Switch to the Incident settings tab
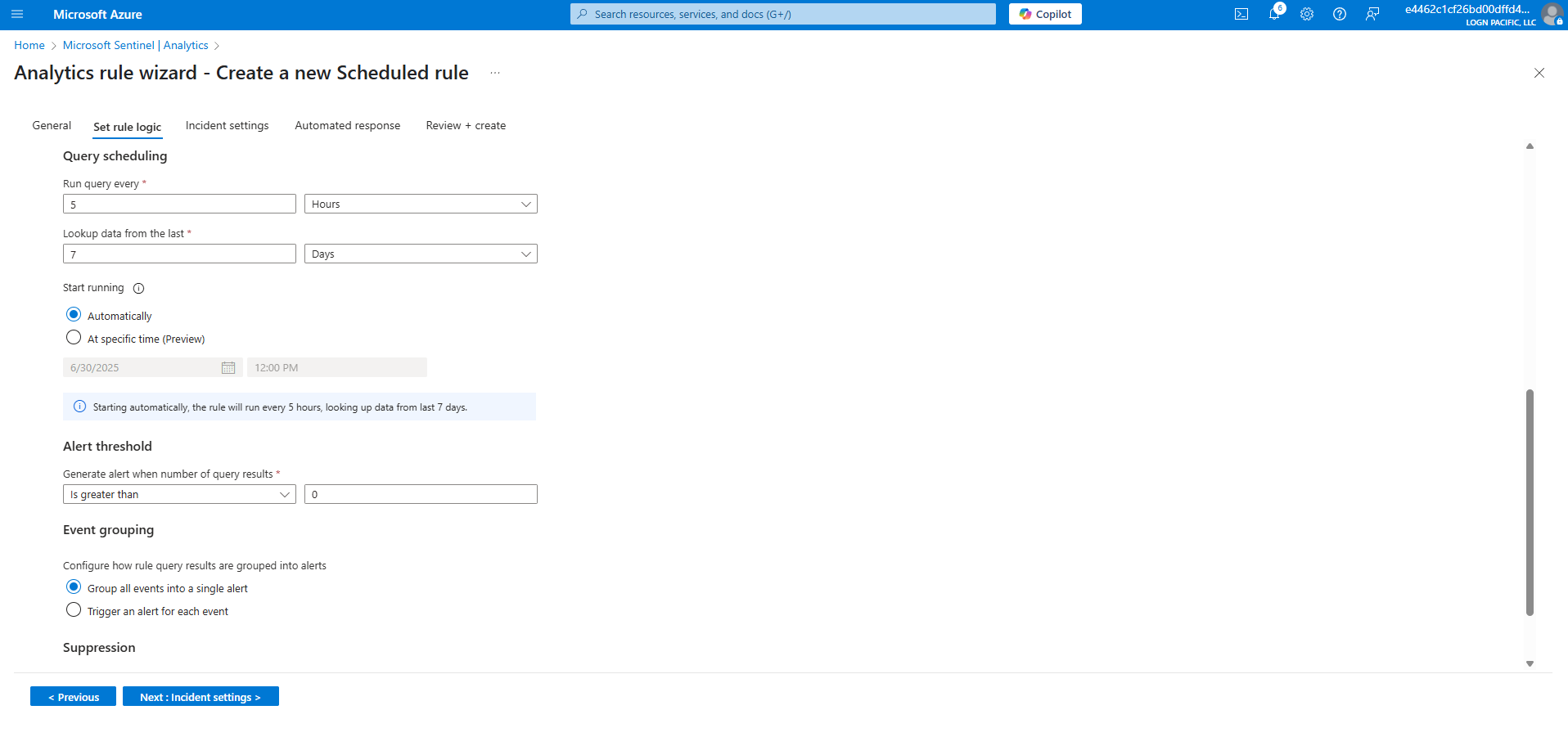Image resolution: width=1568 pixels, height=746 pixels. 227,126
